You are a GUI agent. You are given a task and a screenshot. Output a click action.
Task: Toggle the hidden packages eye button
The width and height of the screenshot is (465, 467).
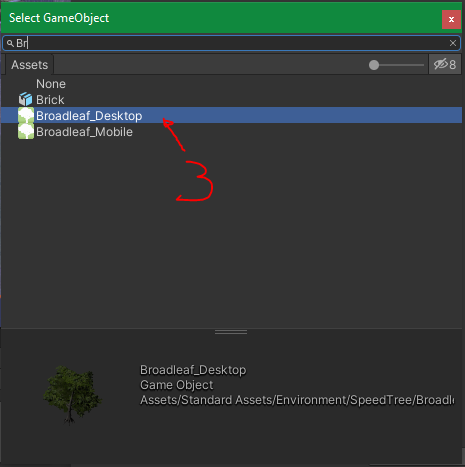445,64
